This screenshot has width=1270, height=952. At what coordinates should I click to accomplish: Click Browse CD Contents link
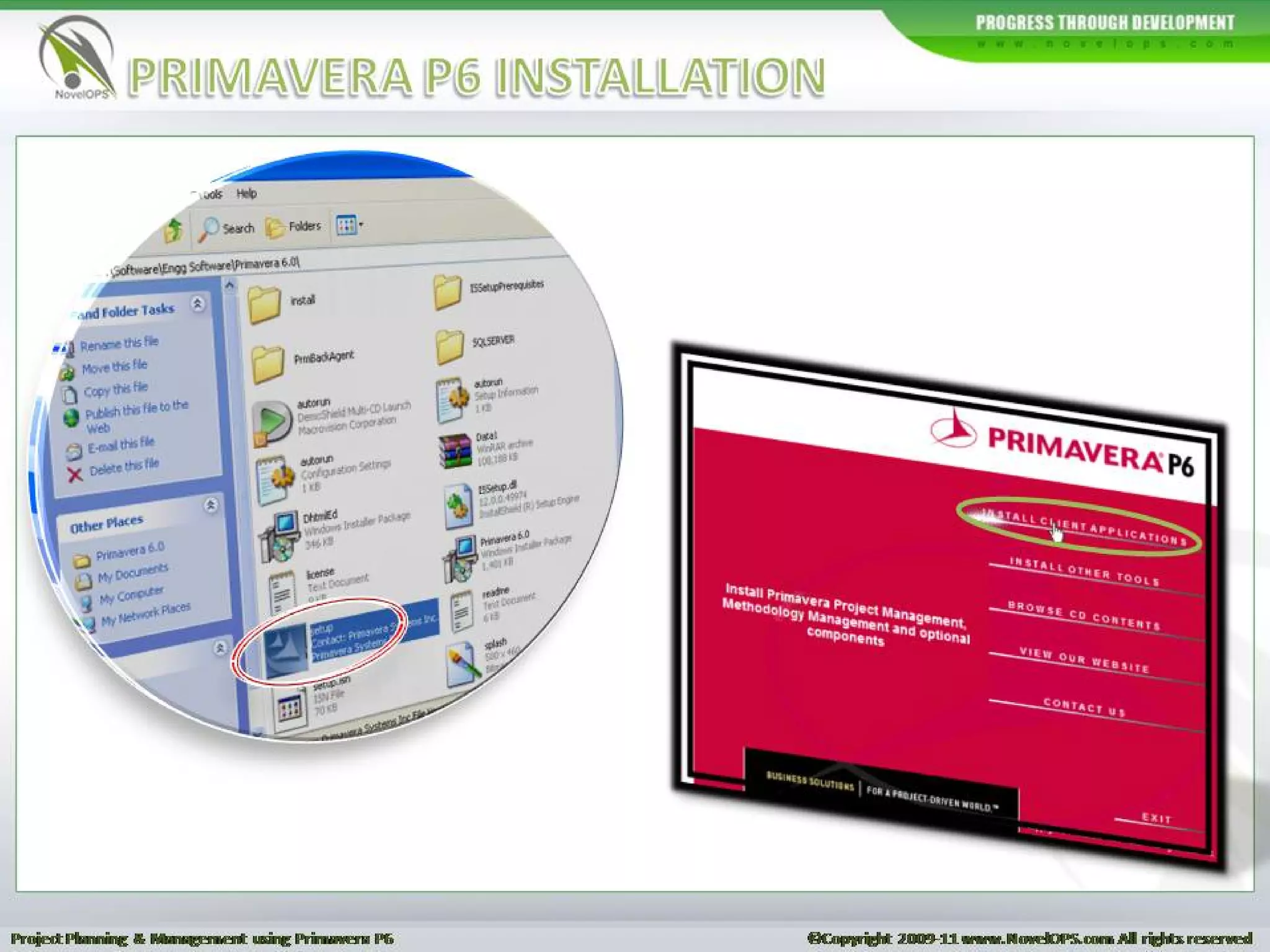point(1084,615)
